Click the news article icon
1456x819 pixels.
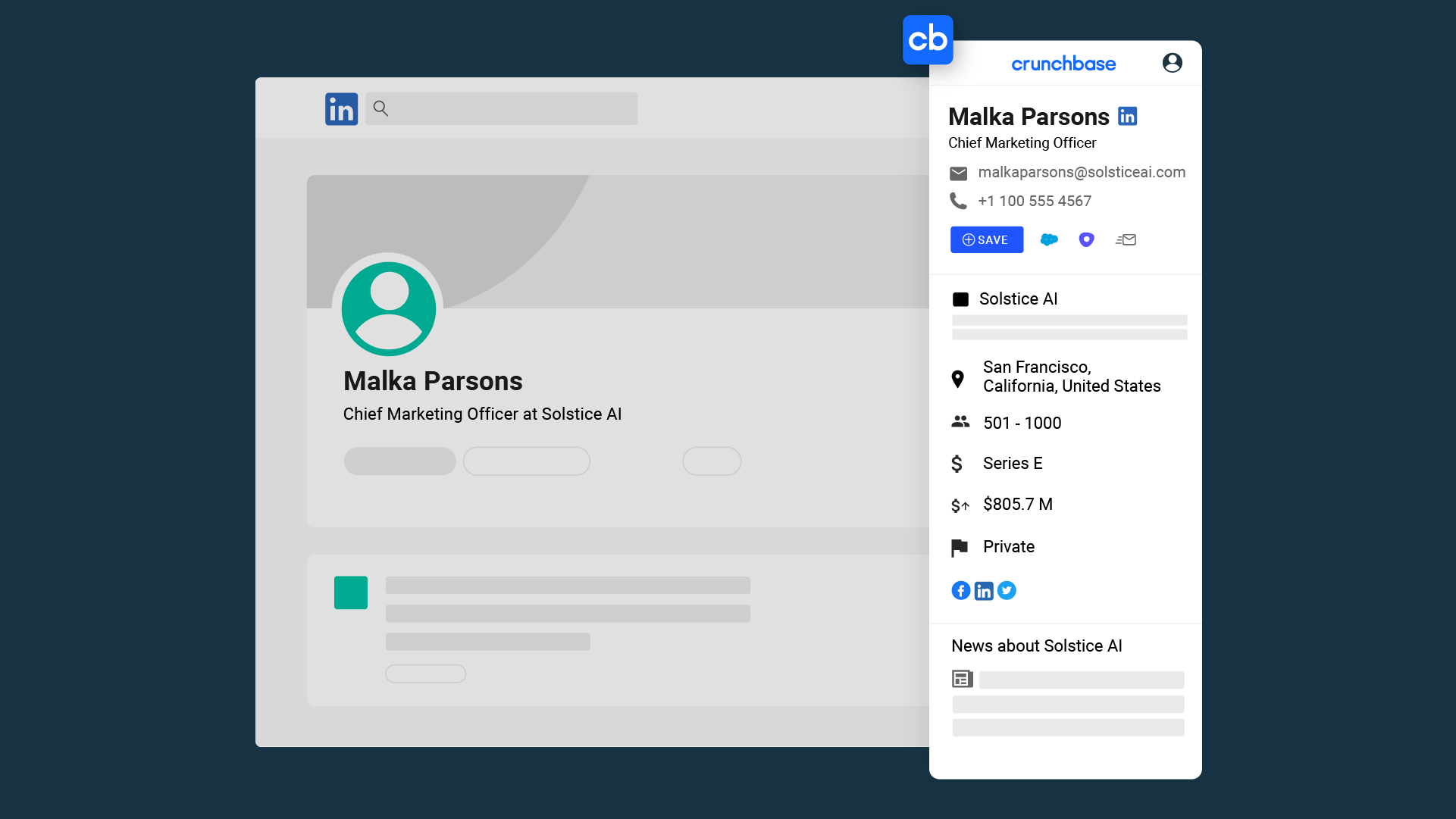(963, 679)
